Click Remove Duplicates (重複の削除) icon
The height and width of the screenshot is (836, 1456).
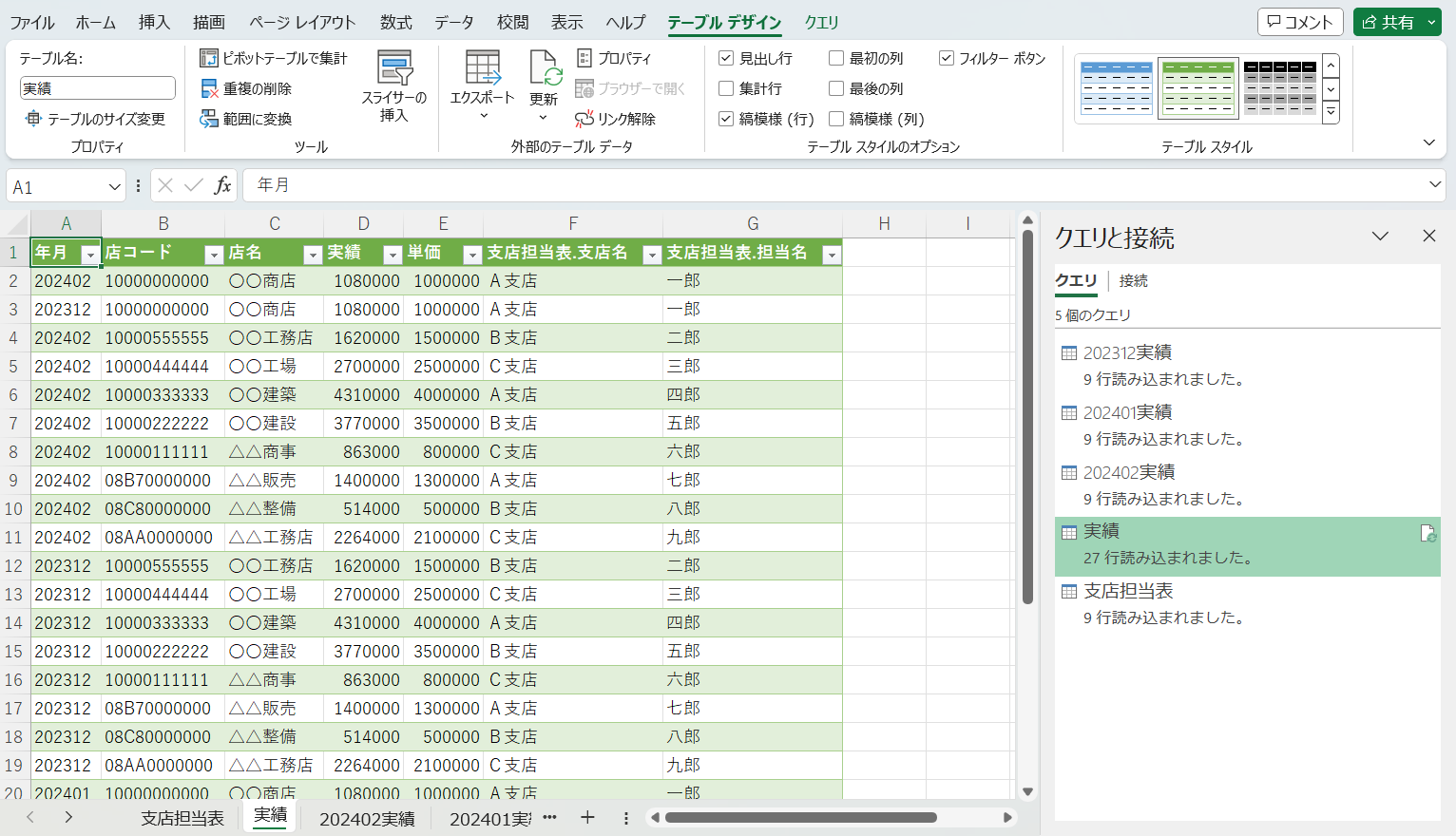[x=209, y=88]
